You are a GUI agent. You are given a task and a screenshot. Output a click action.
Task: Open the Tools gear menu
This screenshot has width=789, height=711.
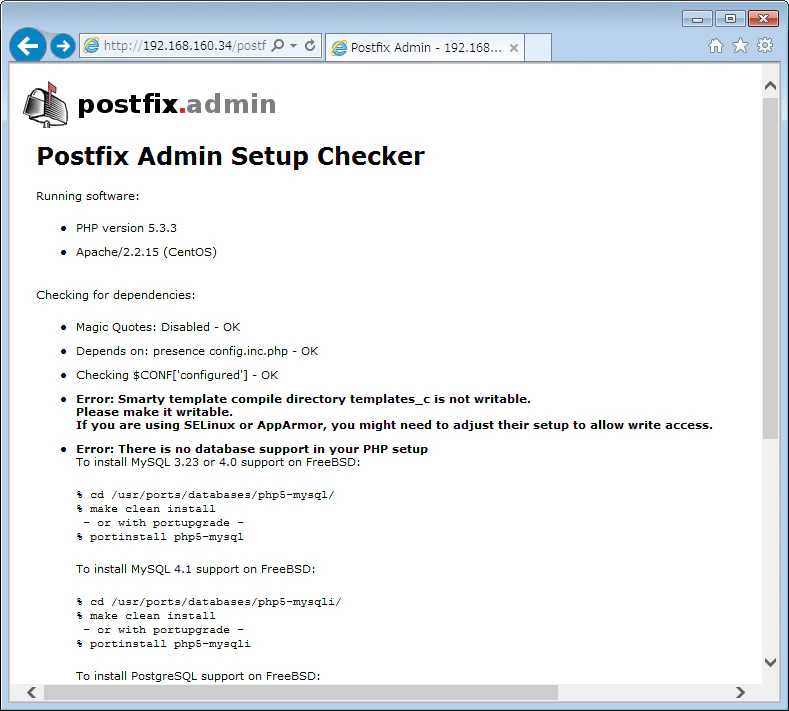coord(765,46)
